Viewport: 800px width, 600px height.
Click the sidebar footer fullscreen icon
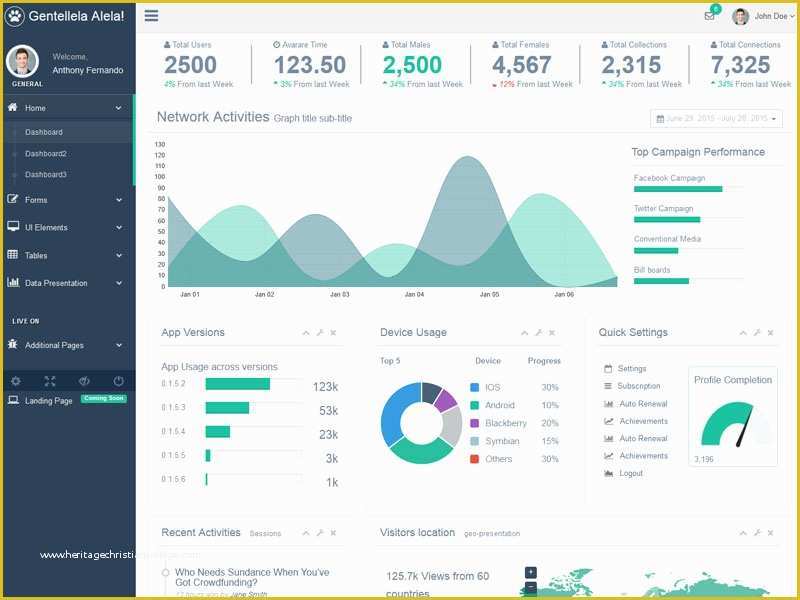click(49, 381)
